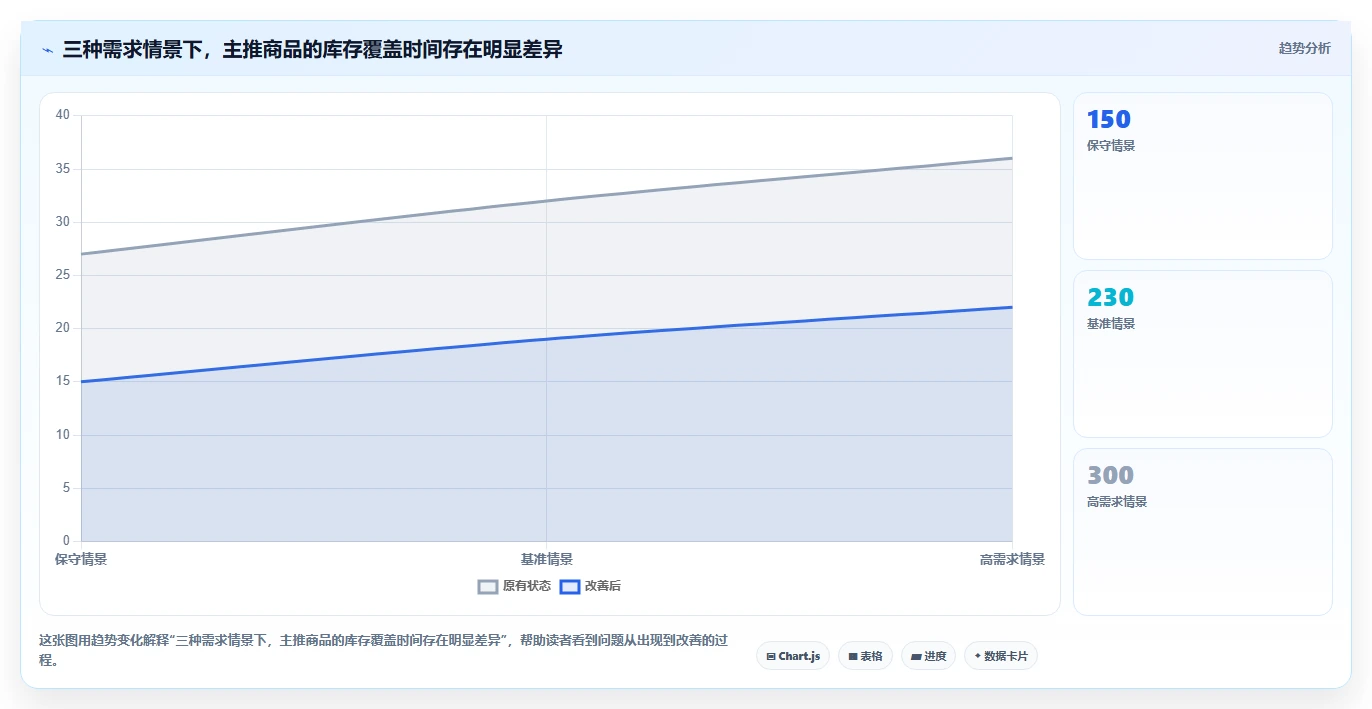The image size is (1372, 709).
Task: Click the 基准情景 x-axis label
Action: pyautogui.click(x=547, y=560)
